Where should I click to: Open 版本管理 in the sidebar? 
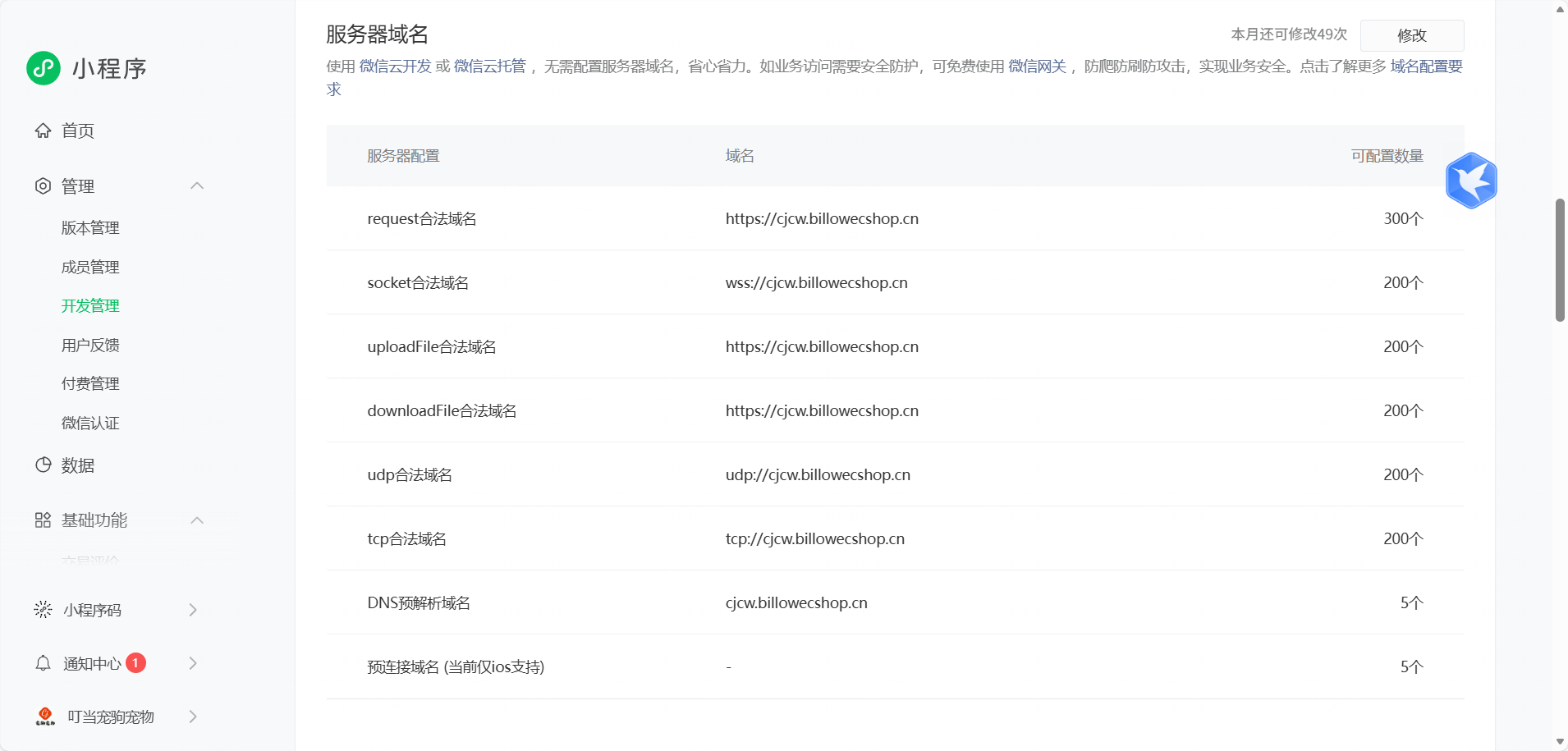point(90,228)
